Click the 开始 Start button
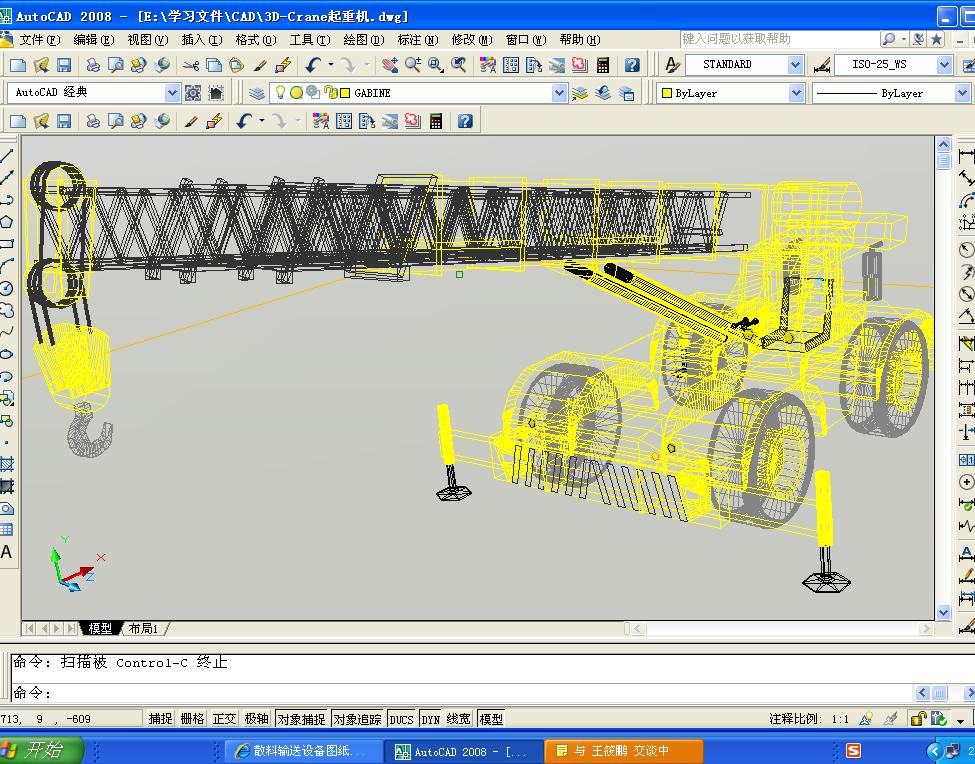 click(40, 750)
